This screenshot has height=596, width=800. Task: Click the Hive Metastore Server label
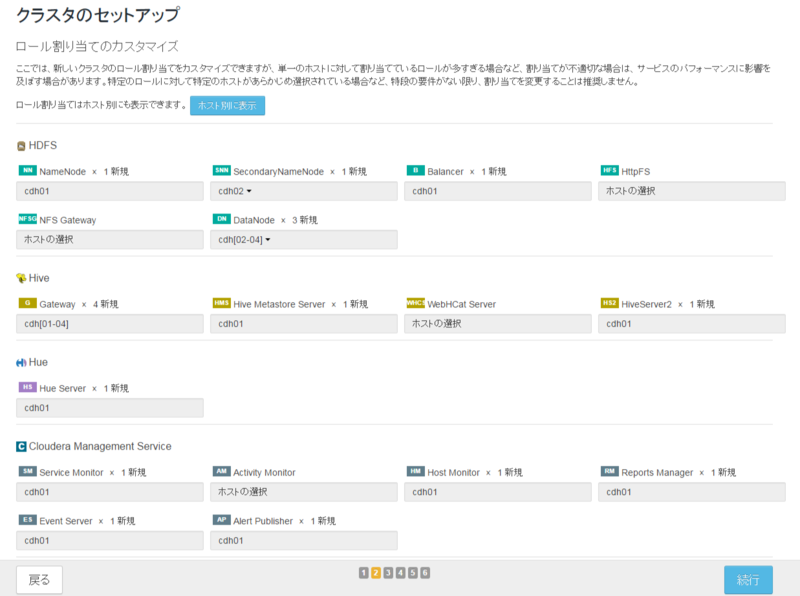279,304
